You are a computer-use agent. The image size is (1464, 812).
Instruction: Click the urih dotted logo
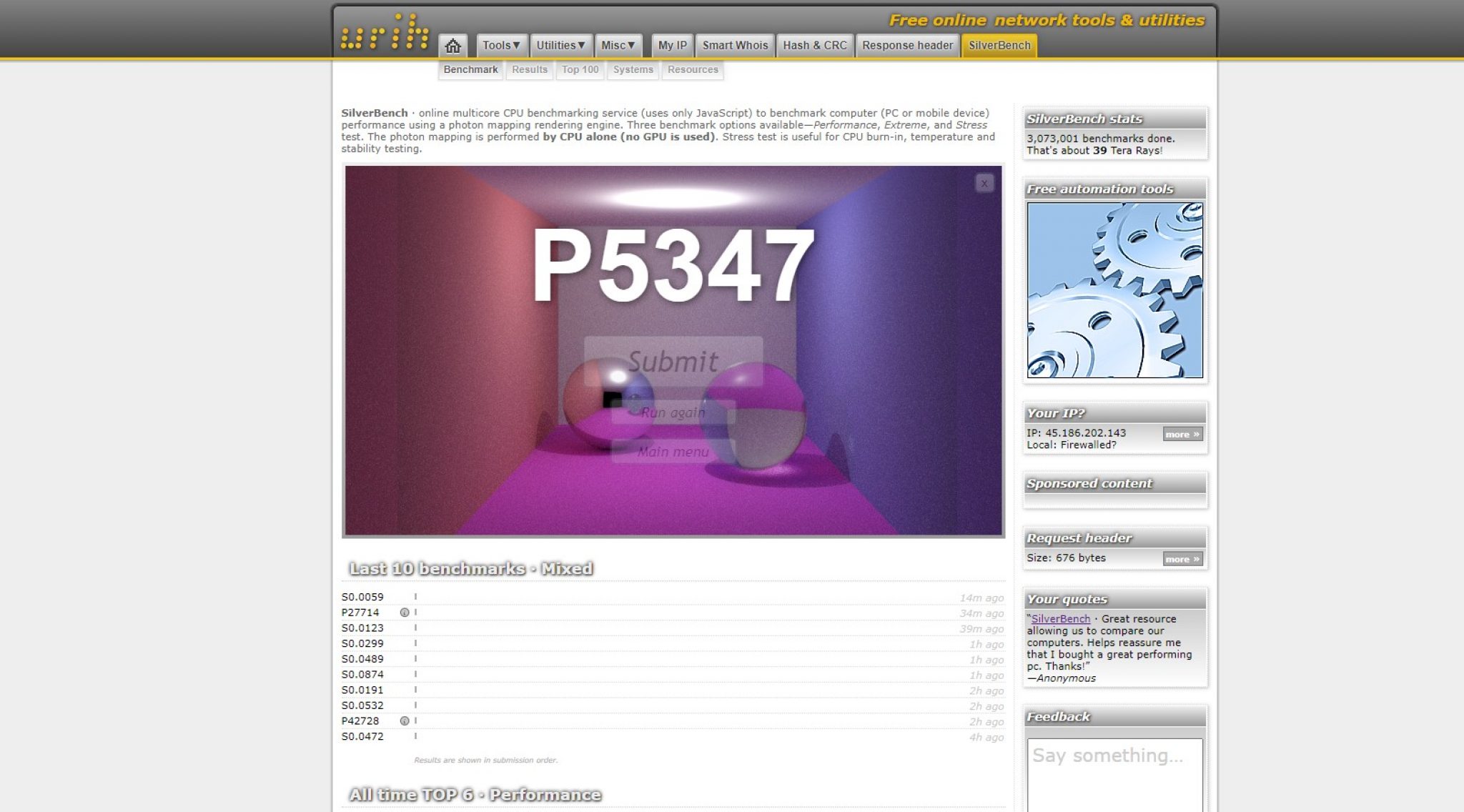pyautogui.click(x=385, y=32)
